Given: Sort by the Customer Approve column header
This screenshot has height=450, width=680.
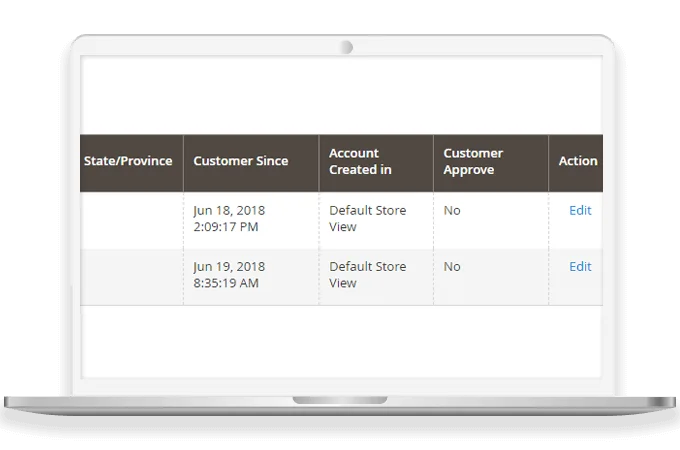Looking at the screenshot, I should coord(473,162).
